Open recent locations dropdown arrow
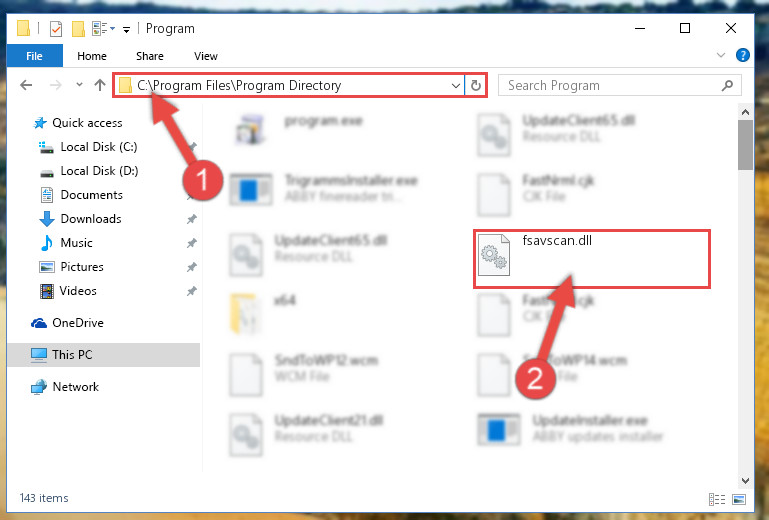Screen dimensions: 769x520 point(79,85)
